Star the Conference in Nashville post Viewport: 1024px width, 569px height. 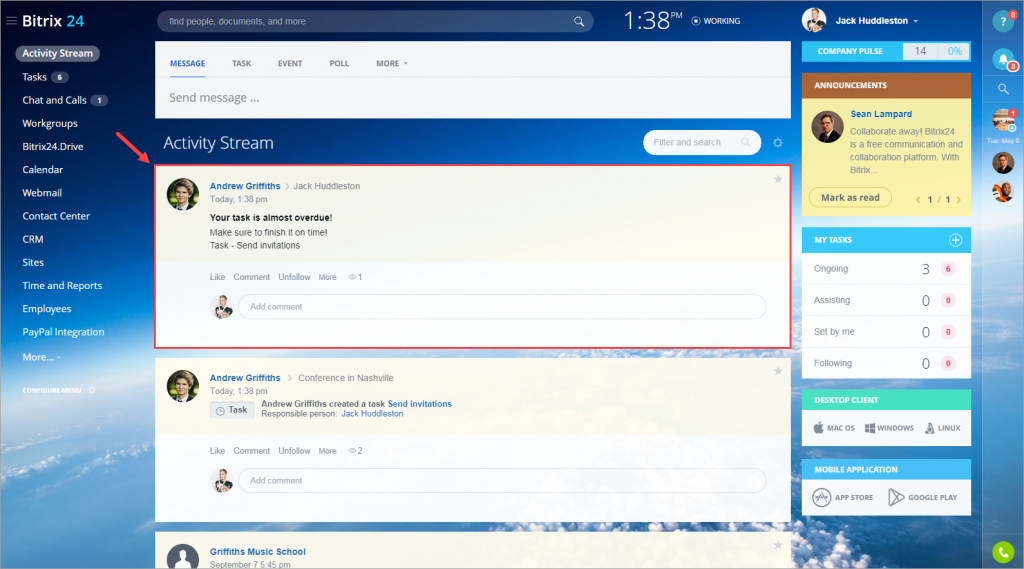click(x=778, y=371)
